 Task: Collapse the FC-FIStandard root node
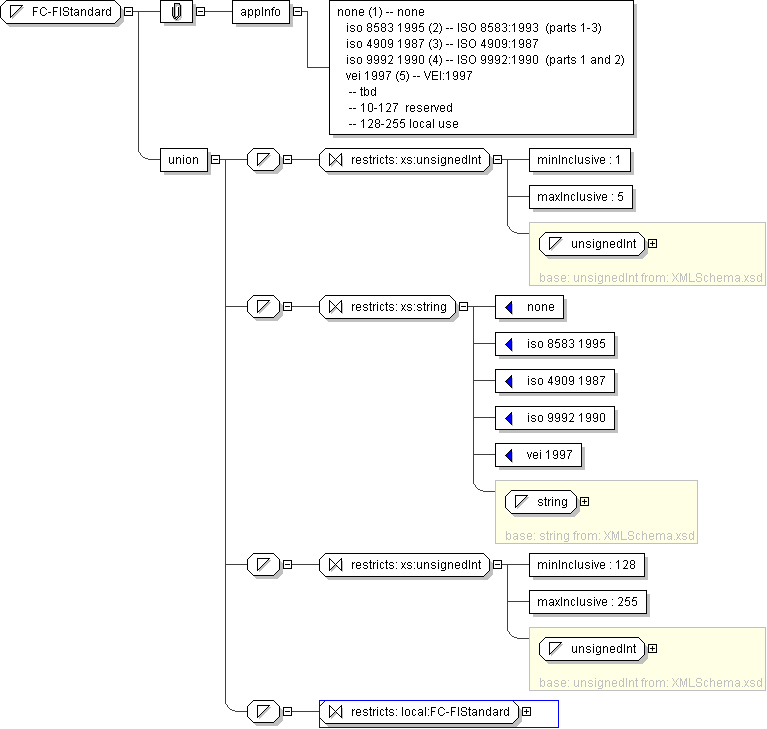tap(128, 12)
